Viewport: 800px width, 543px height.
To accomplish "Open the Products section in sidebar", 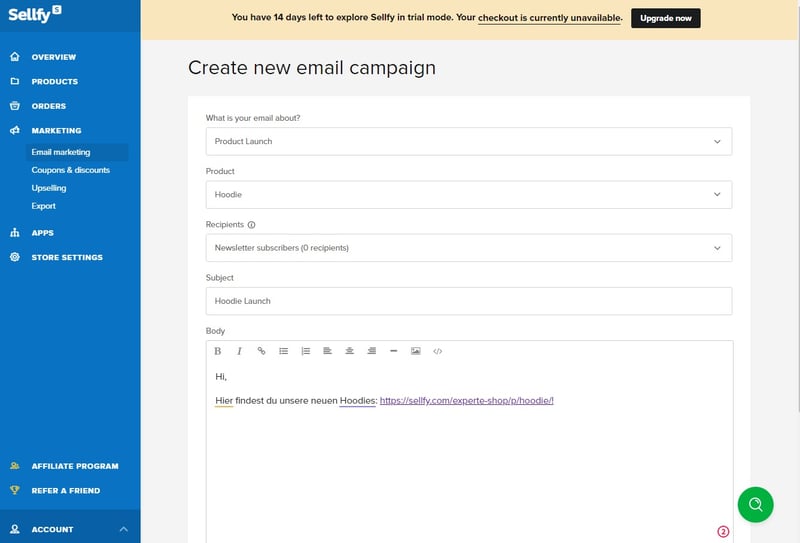I will coord(54,82).
